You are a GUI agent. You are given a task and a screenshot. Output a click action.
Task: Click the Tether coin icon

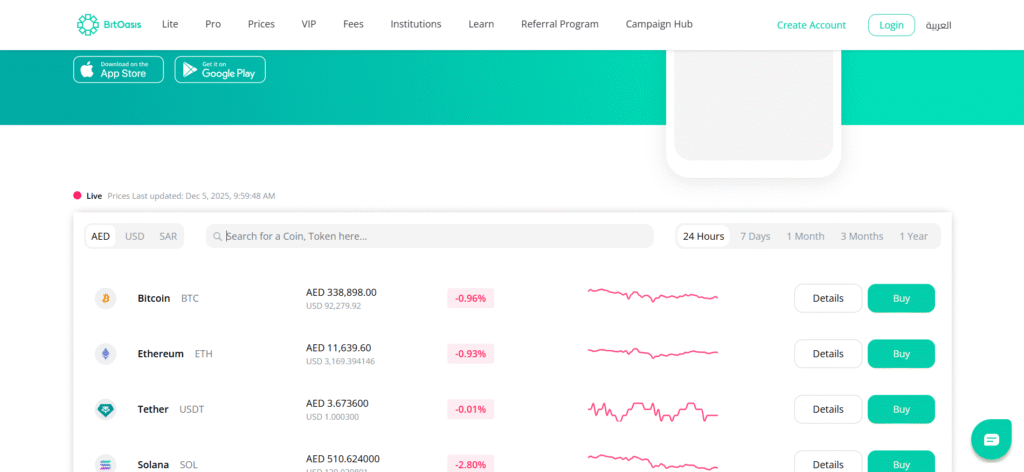pyautogui.click(x=105, y=409)
